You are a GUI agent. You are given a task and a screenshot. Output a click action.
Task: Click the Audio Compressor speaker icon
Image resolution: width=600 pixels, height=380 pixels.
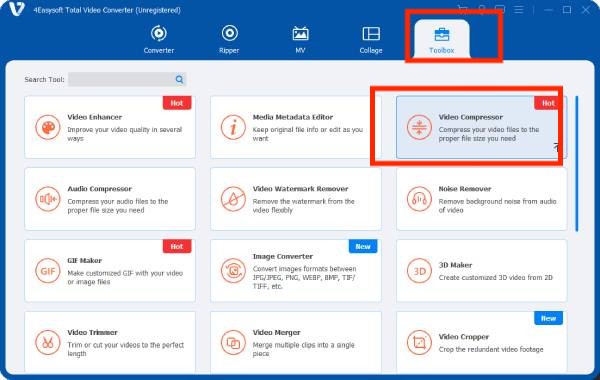pos(48,199)
